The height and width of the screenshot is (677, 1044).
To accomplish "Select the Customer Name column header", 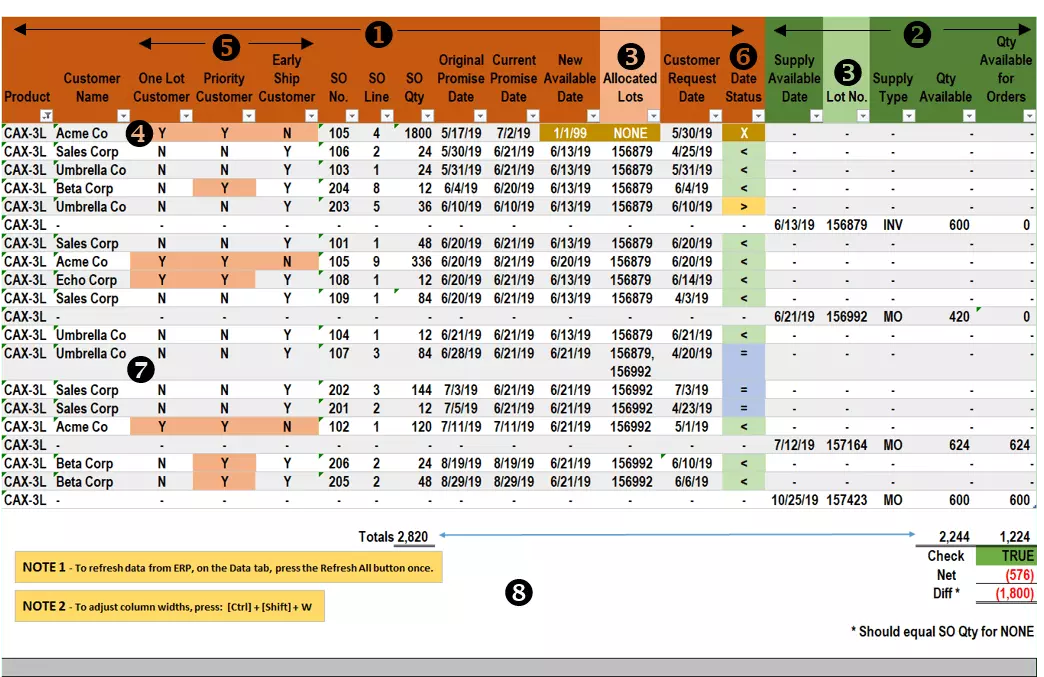I will [x=92, y=87].
